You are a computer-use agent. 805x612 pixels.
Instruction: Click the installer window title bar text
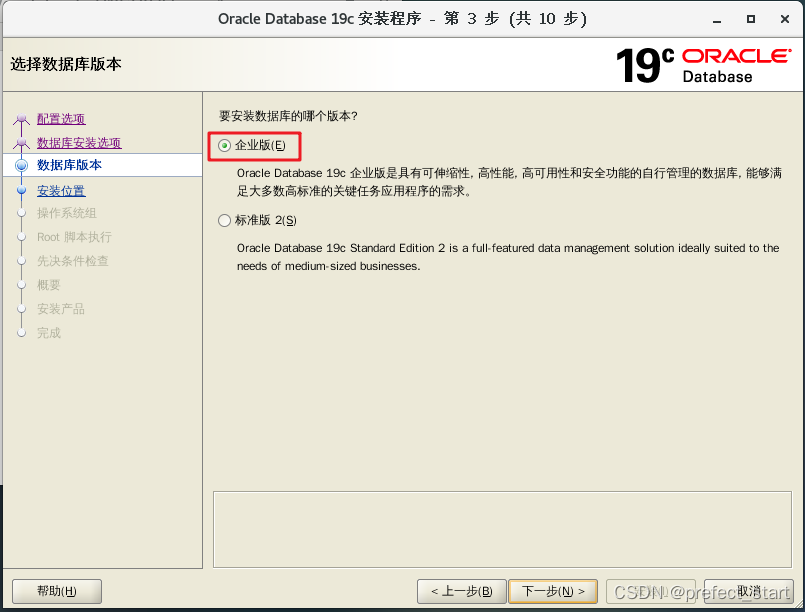(x=402, y=19)
